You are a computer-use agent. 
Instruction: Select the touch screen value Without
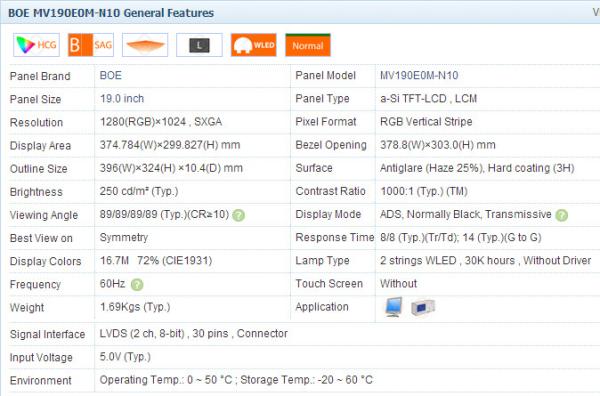pyautogui.click(x=398, y=284)
